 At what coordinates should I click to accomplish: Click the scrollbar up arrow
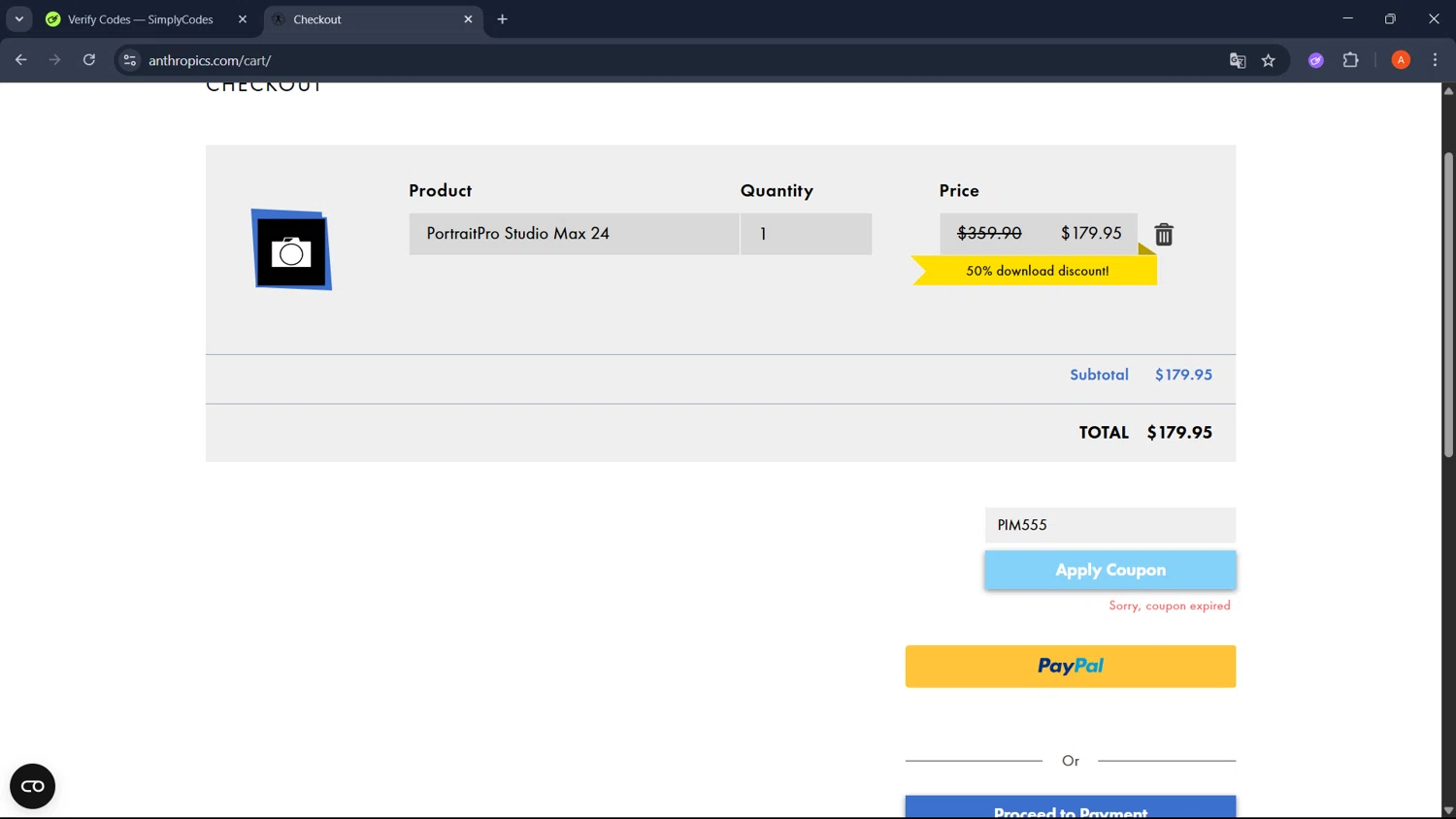pyautogui.click(x=1448, y=90)
